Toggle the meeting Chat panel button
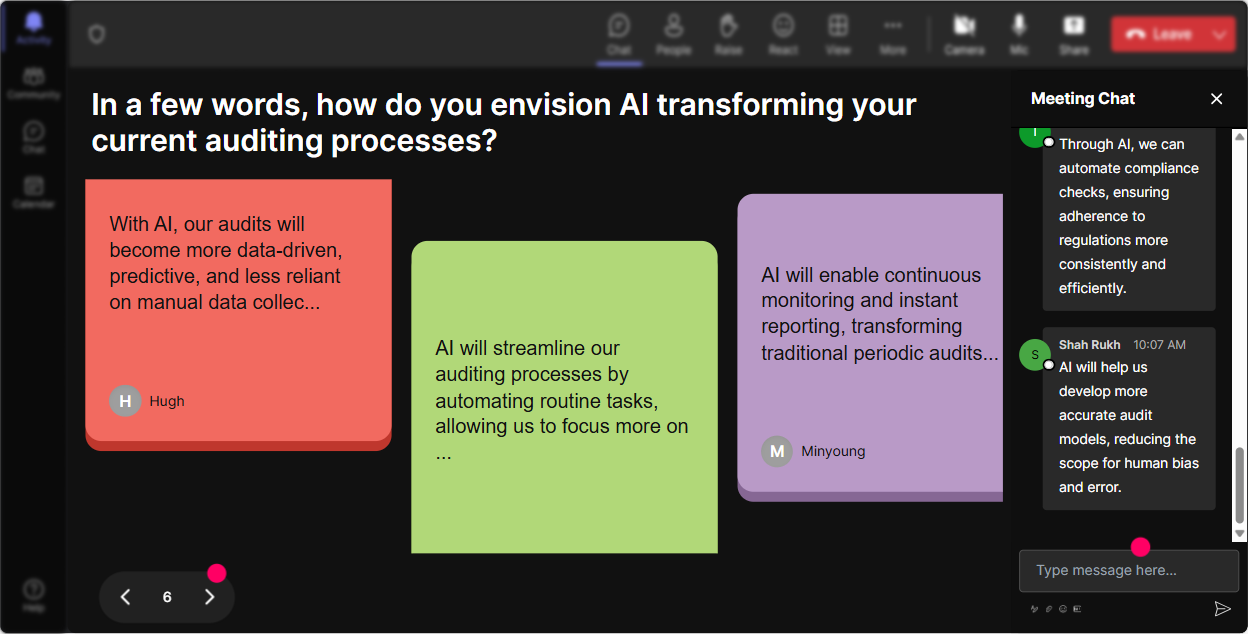Viewport: 1248px width, 634px height. (x=619, y=34)
